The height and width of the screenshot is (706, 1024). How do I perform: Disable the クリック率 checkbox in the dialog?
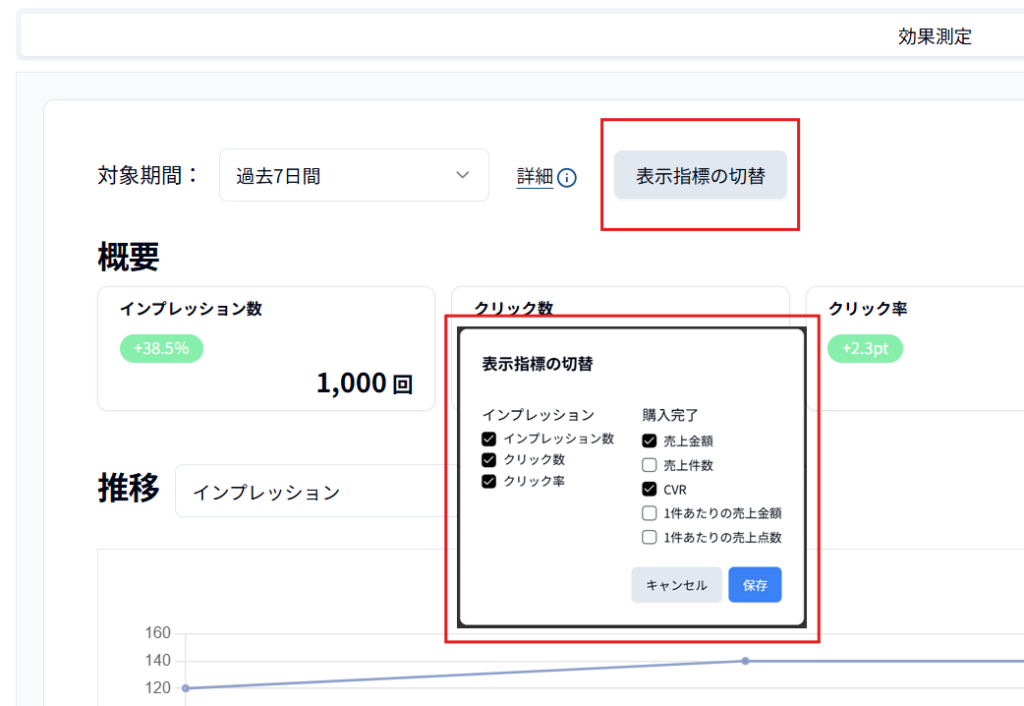point(489,481)
